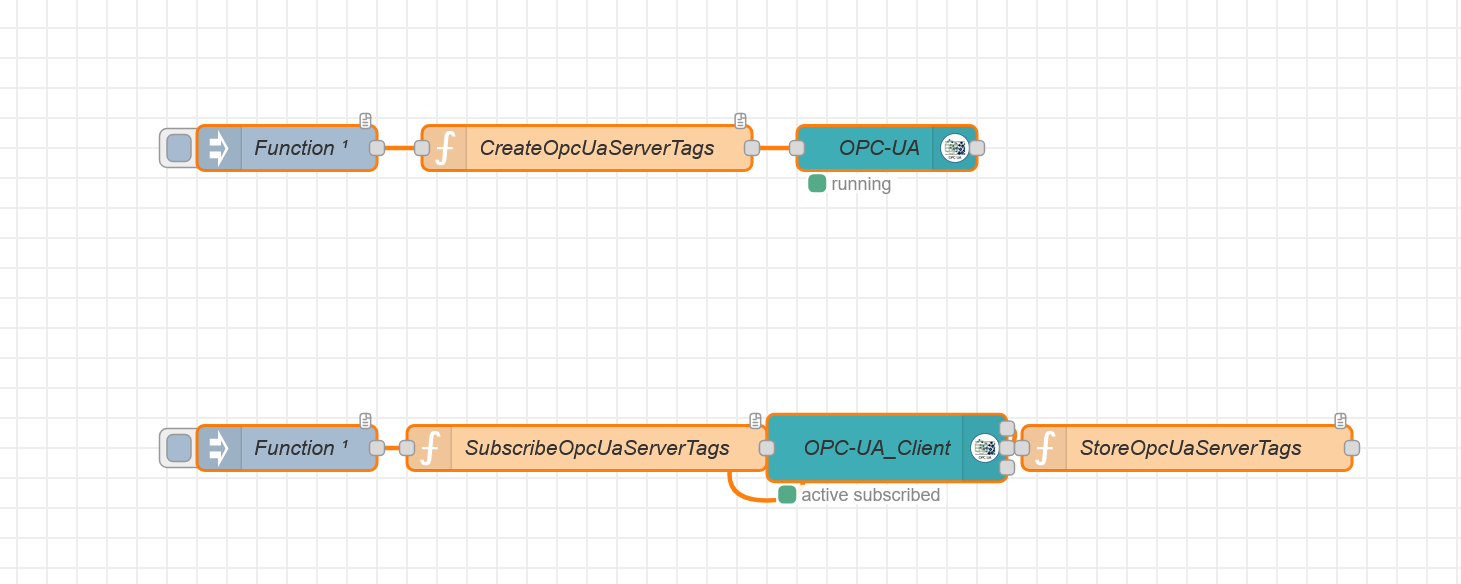The image size is (1461, 584).
Task: Click the arrow icon on the bottom inject node
Action: 218,448
